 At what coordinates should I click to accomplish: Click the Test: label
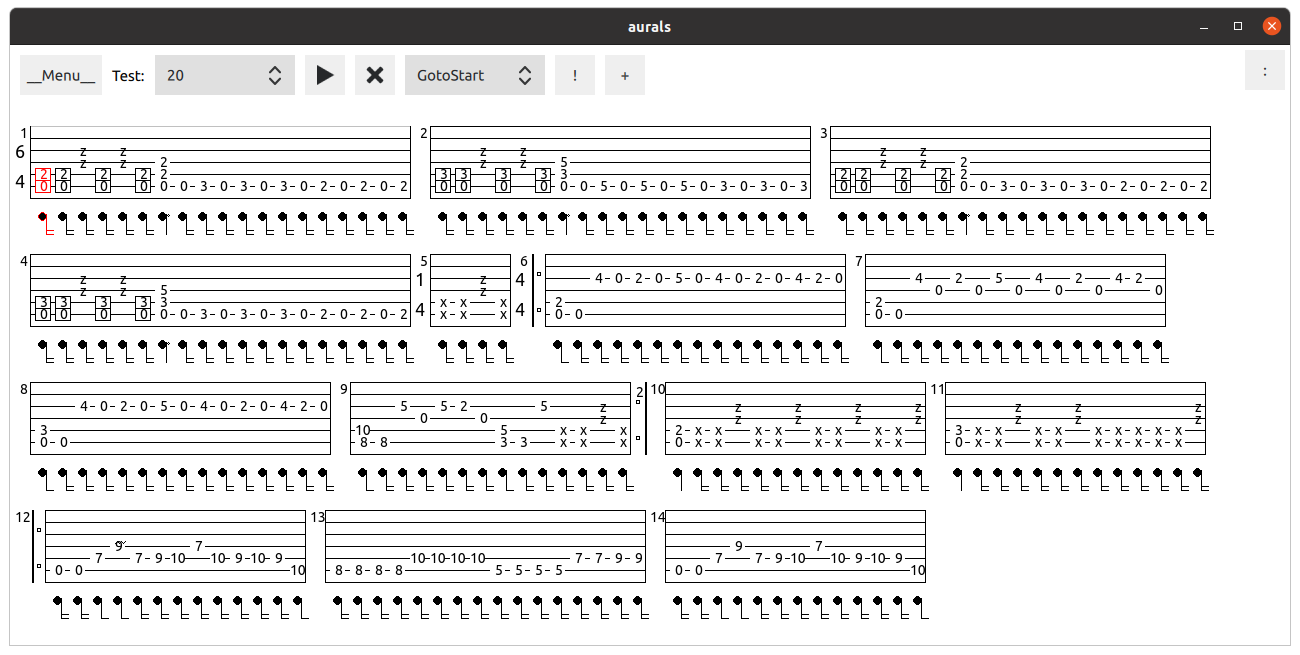(128, 75)
